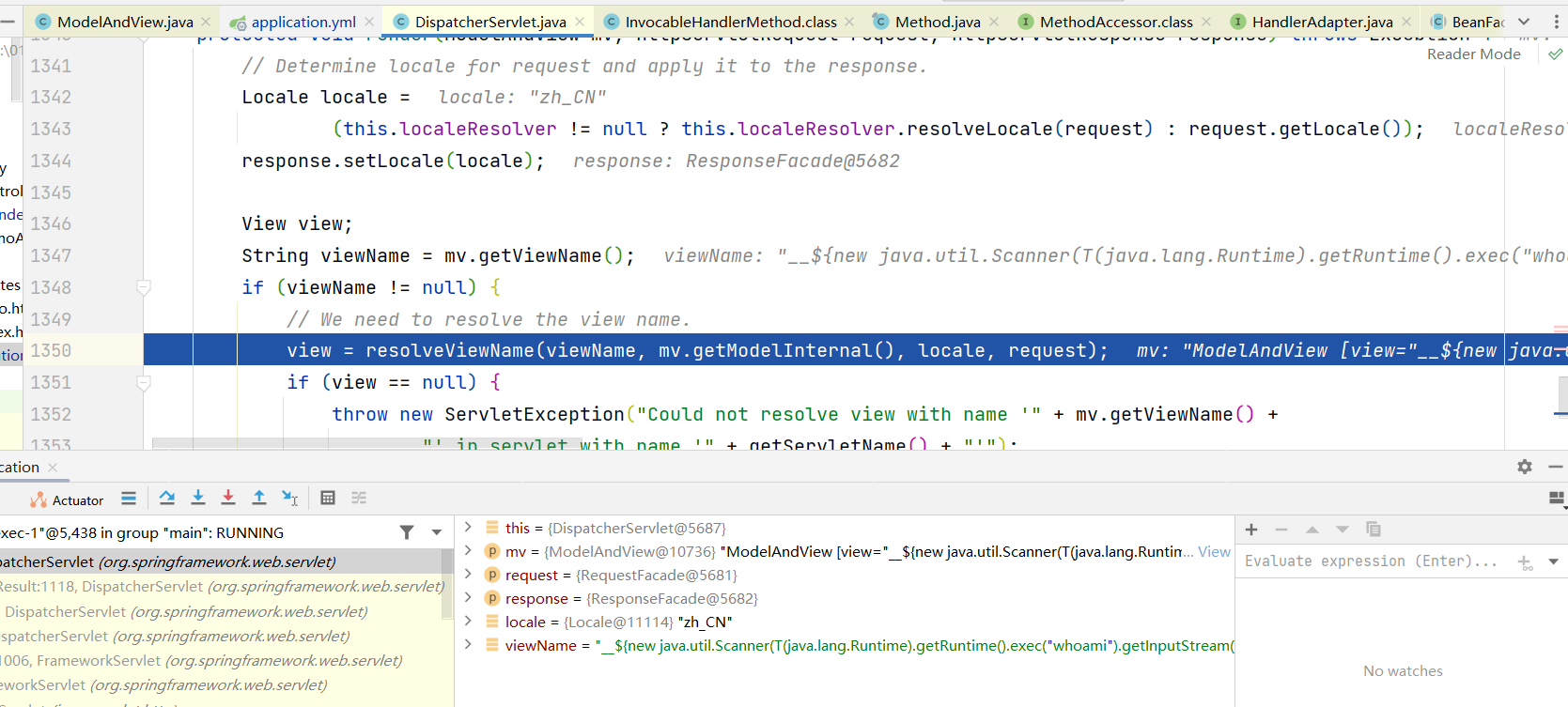
Task: Select the 'Result:1118, DispatcherServlet' stack frame
Action: pos(222,586)
